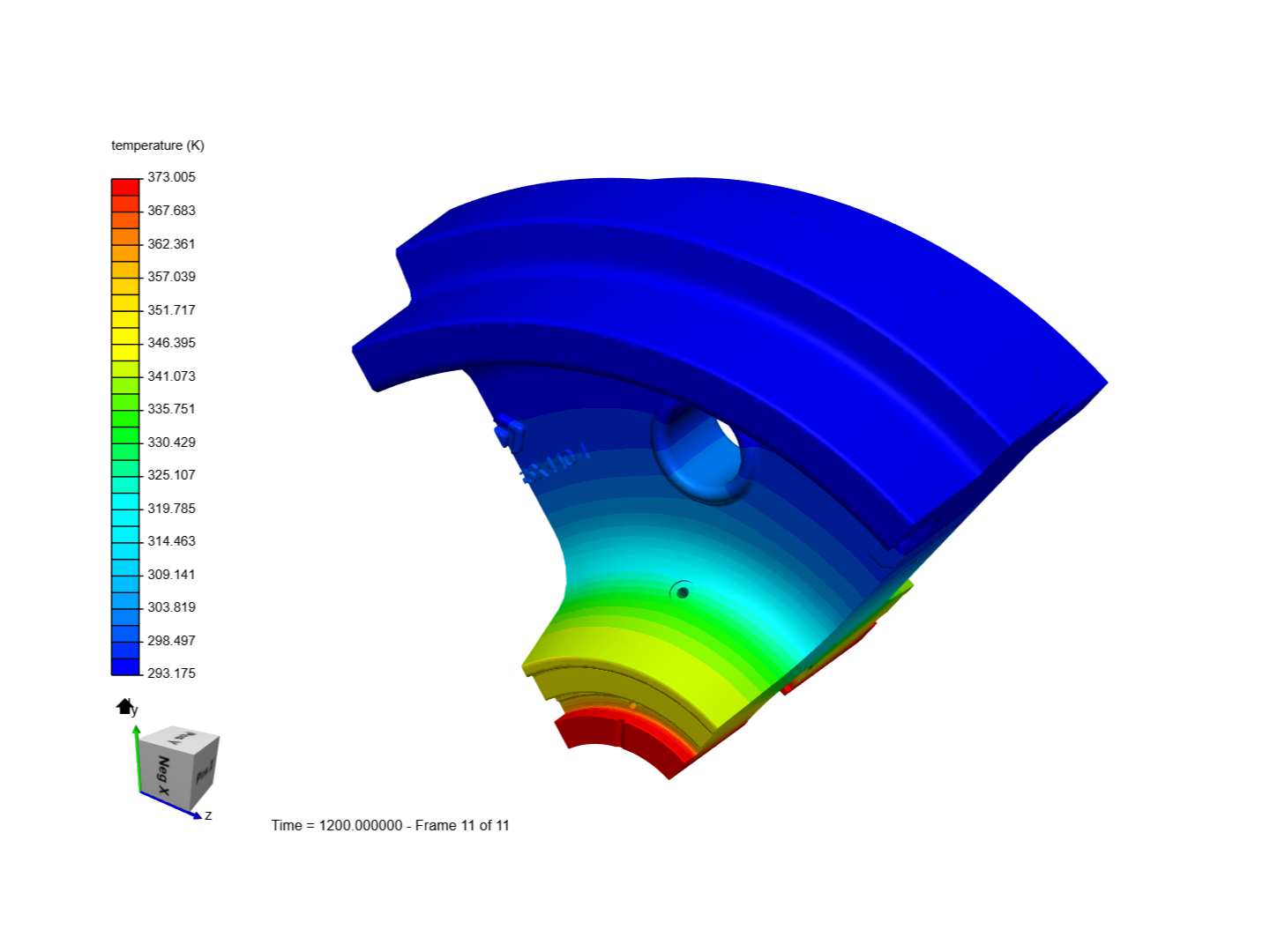
Task: Click the legend value 298.497
Action: [171, 641]
